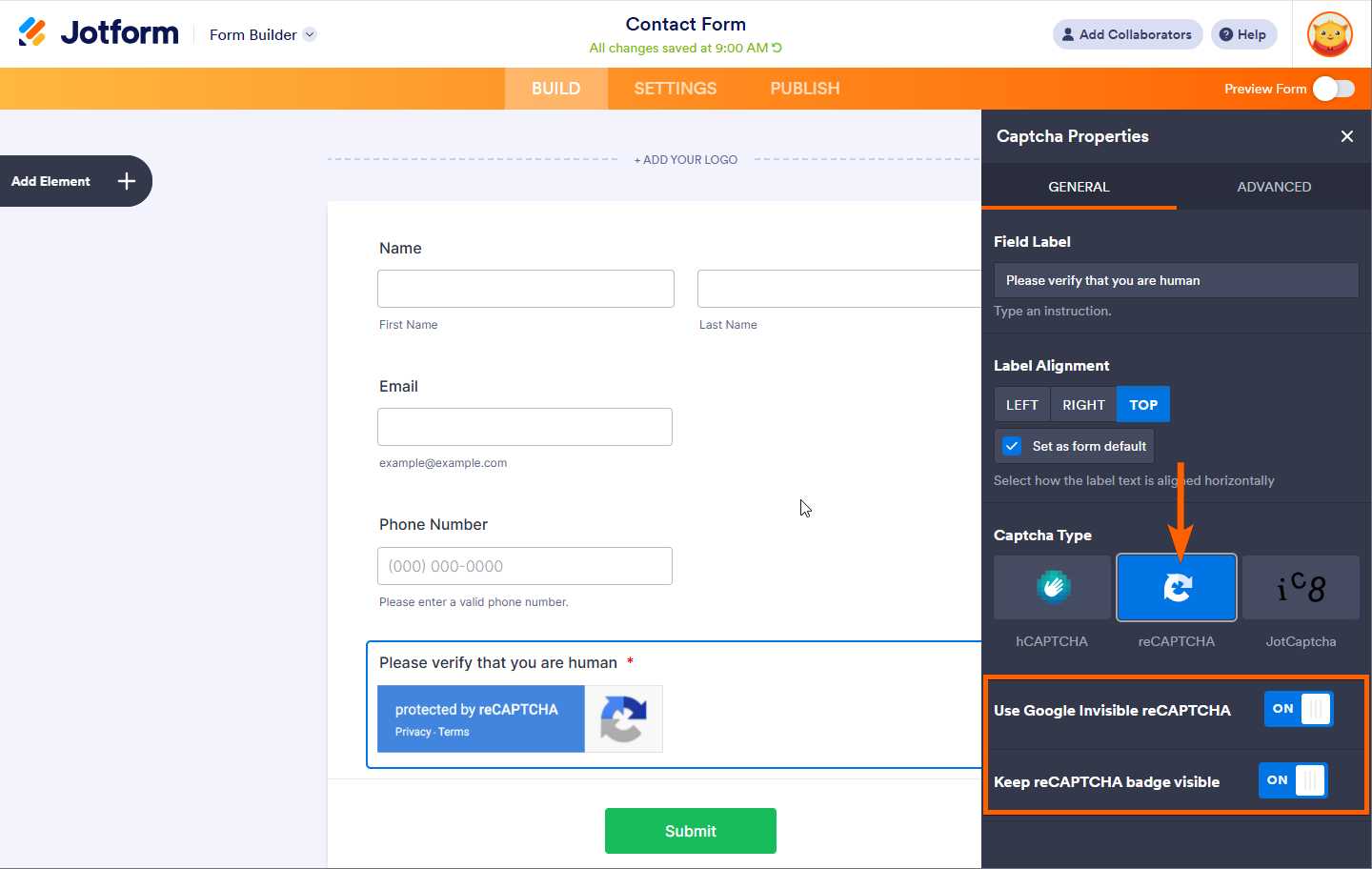Click the Email field label

398,386
